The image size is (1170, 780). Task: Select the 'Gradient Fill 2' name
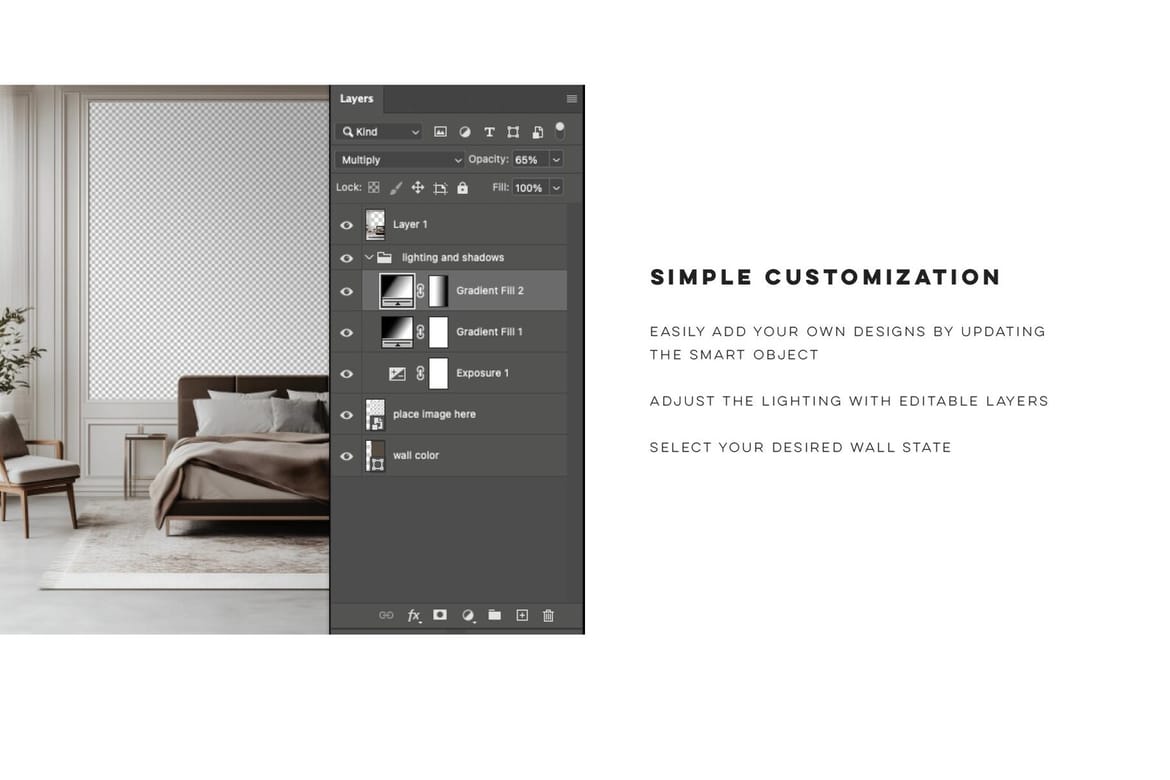489,290
